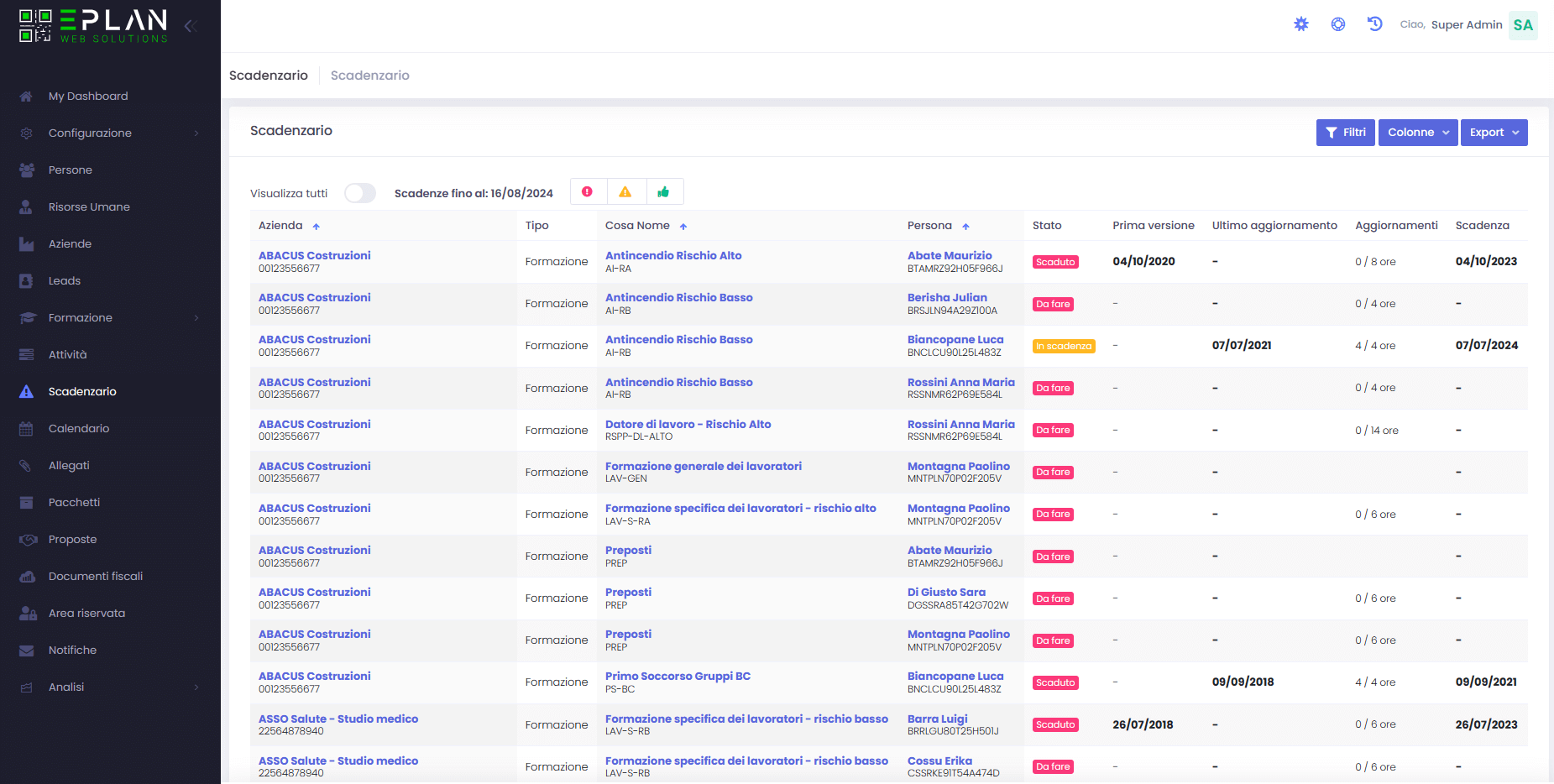Screen dimensions: 1554x784
Task: Click the Scadenzario warning icon in sidebar
Action: tap(27, 392)
